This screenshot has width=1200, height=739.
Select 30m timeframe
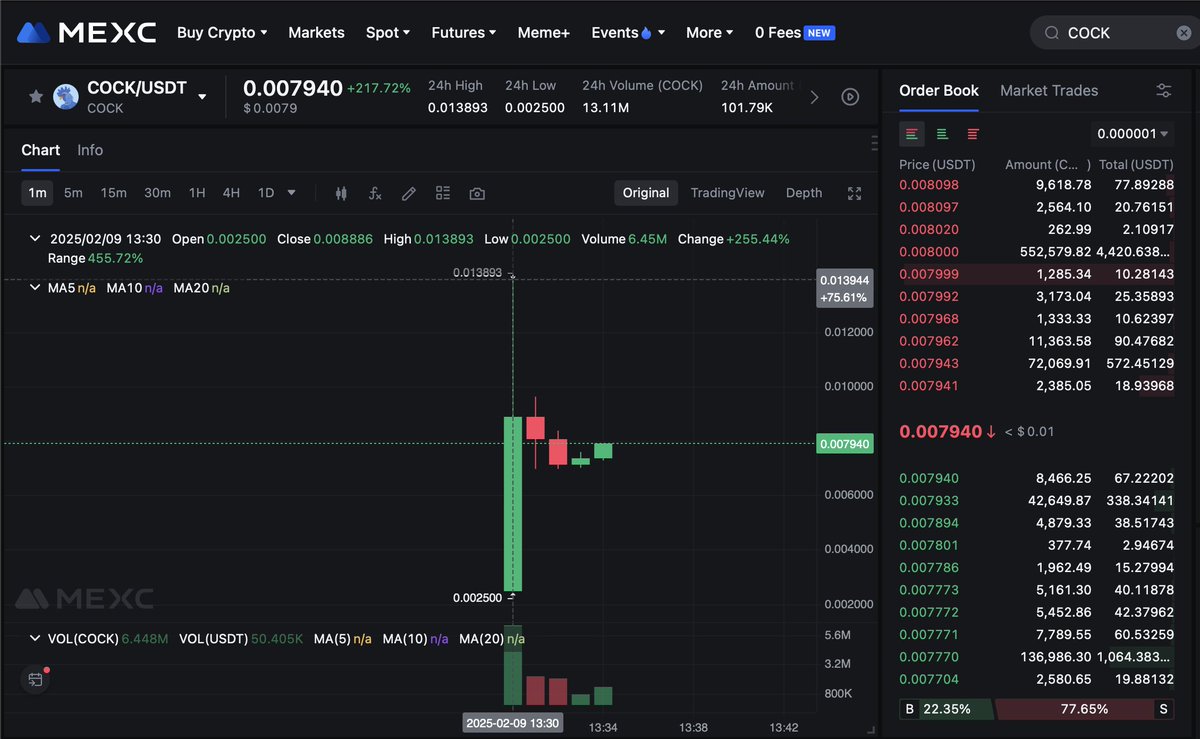click(x=157, y=193)
